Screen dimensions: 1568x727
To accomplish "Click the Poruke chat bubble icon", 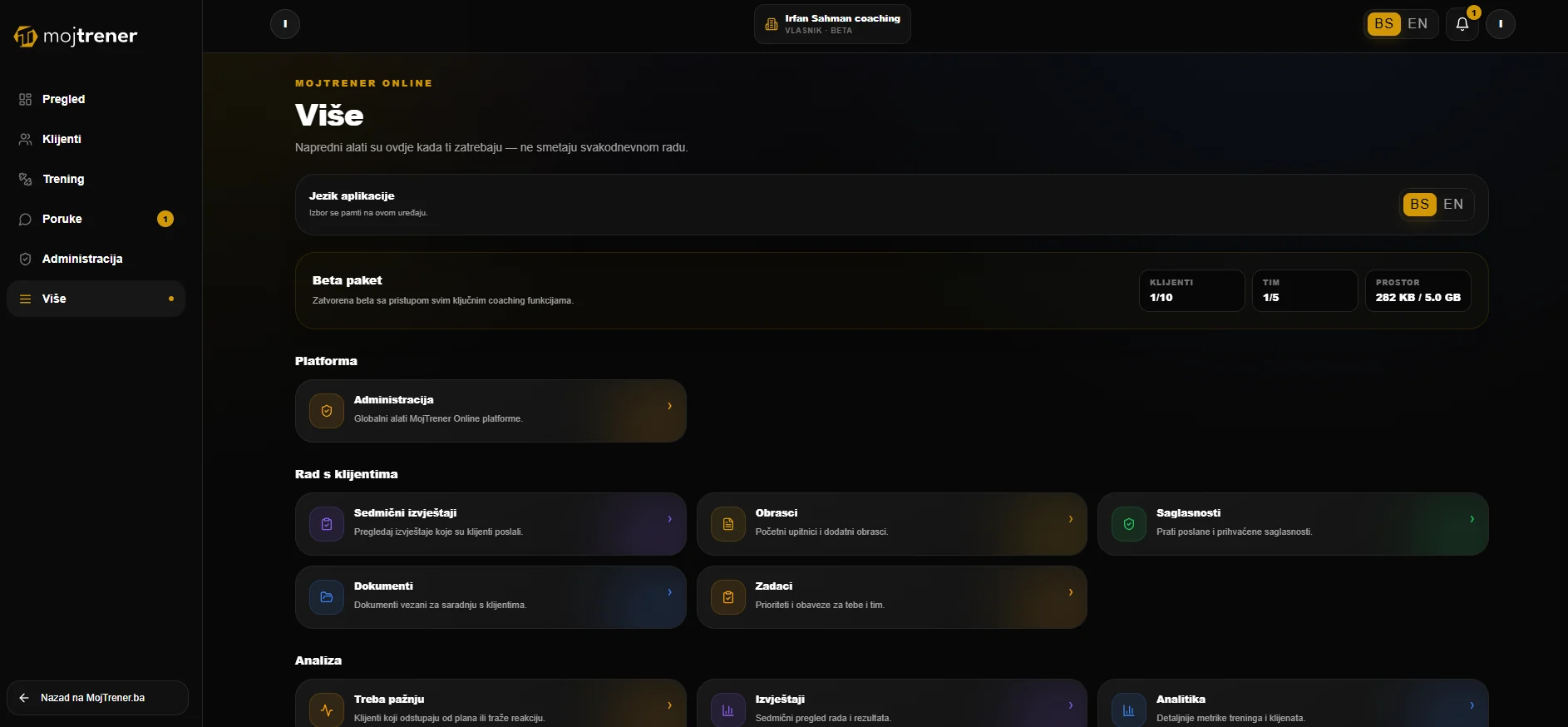I will click(x=25, y=219).
